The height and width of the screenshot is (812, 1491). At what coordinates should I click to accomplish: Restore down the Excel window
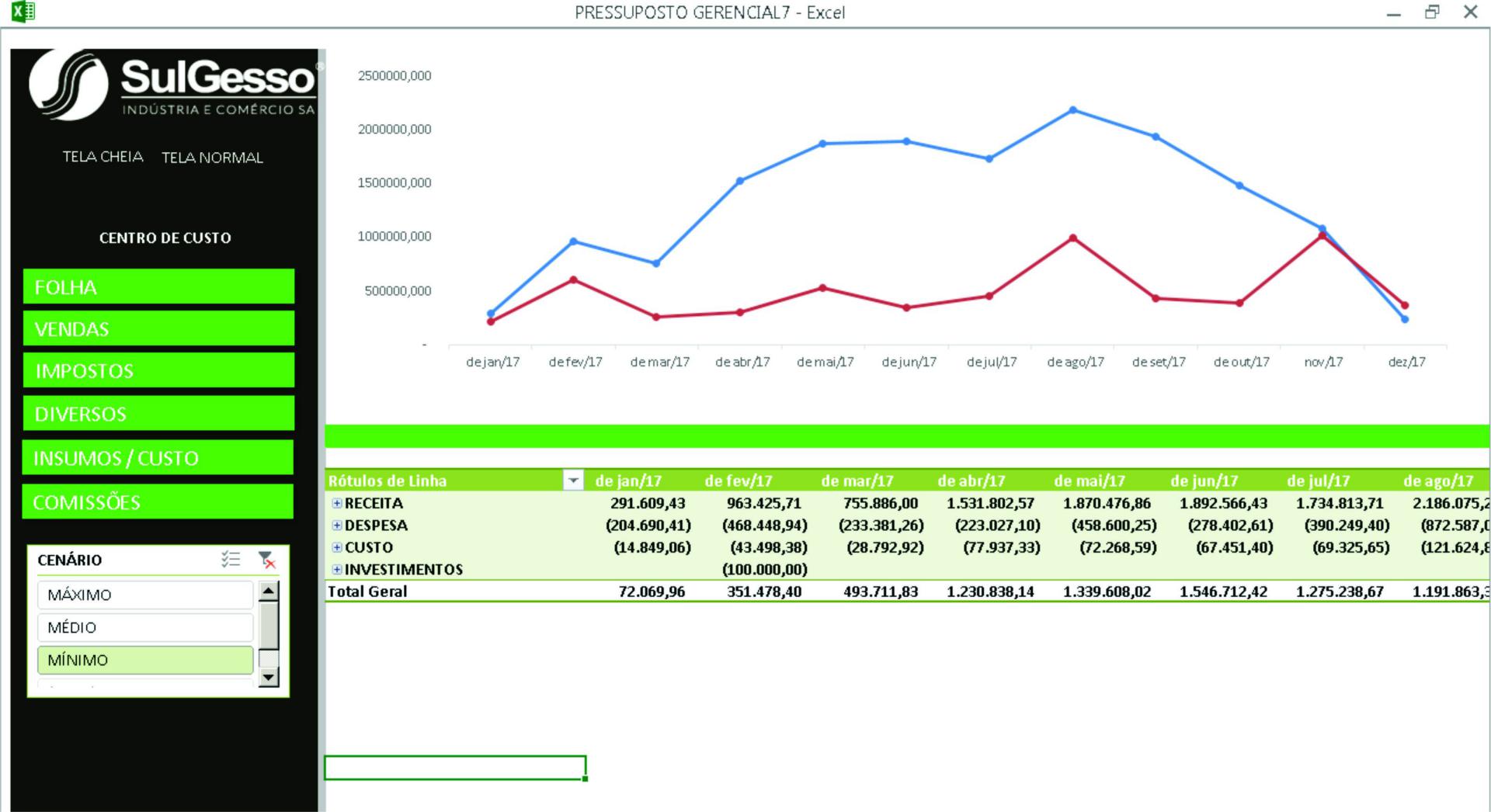click(x=1432, y=12)
